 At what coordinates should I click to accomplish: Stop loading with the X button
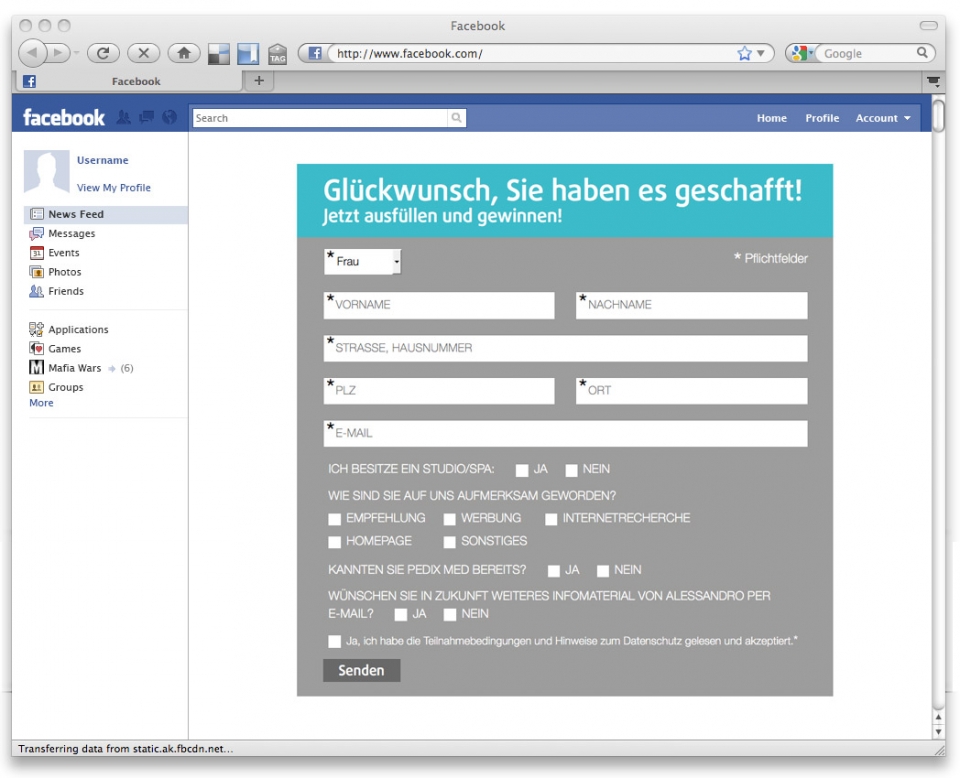[x=143, y=53]
